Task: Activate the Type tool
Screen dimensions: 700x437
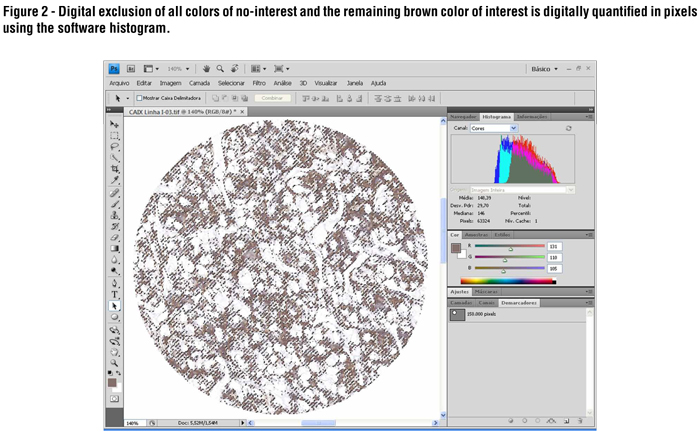Action: click(x=114, y=295)
